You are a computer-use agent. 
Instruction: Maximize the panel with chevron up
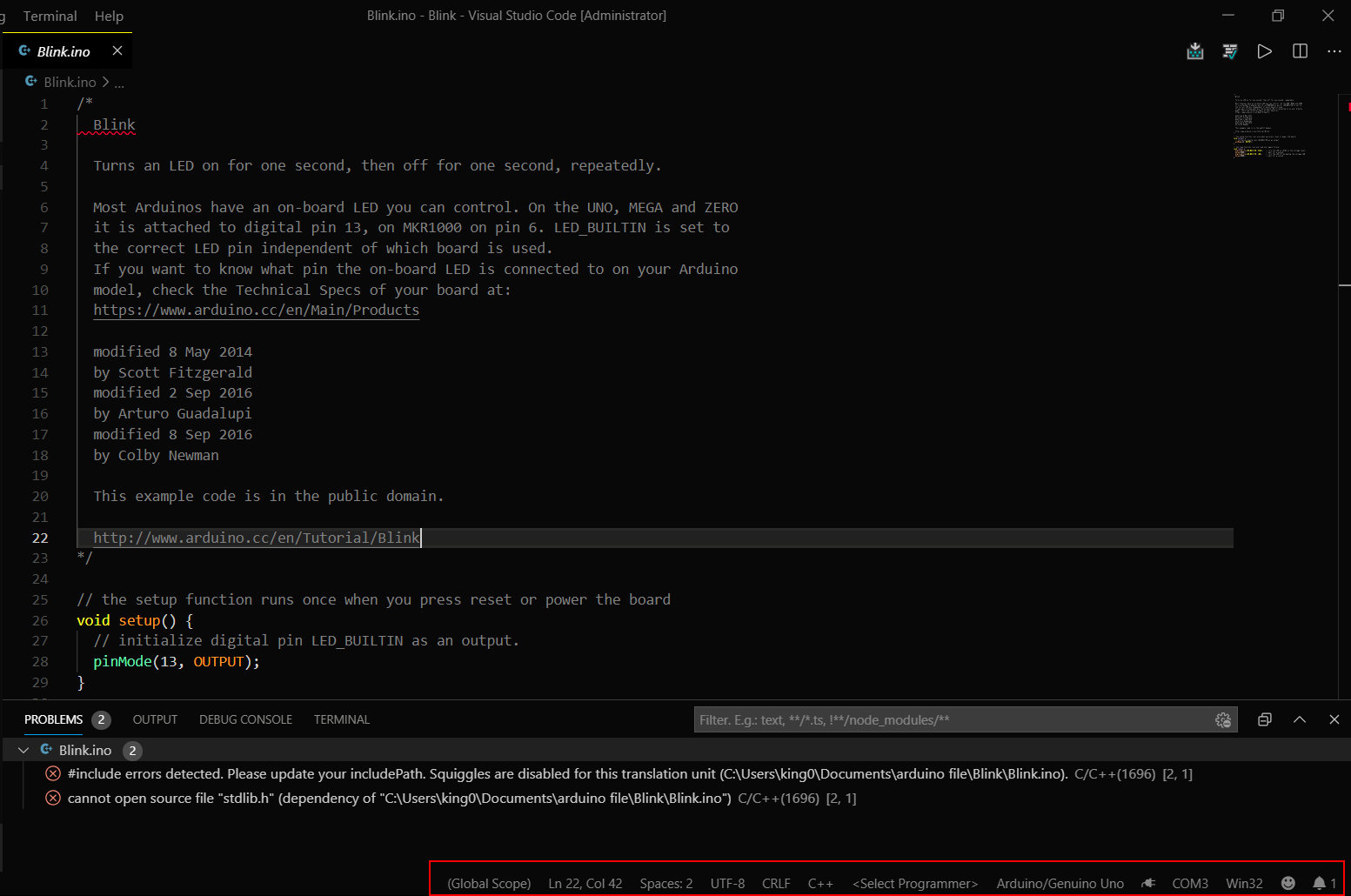(x=1300, y=719)
